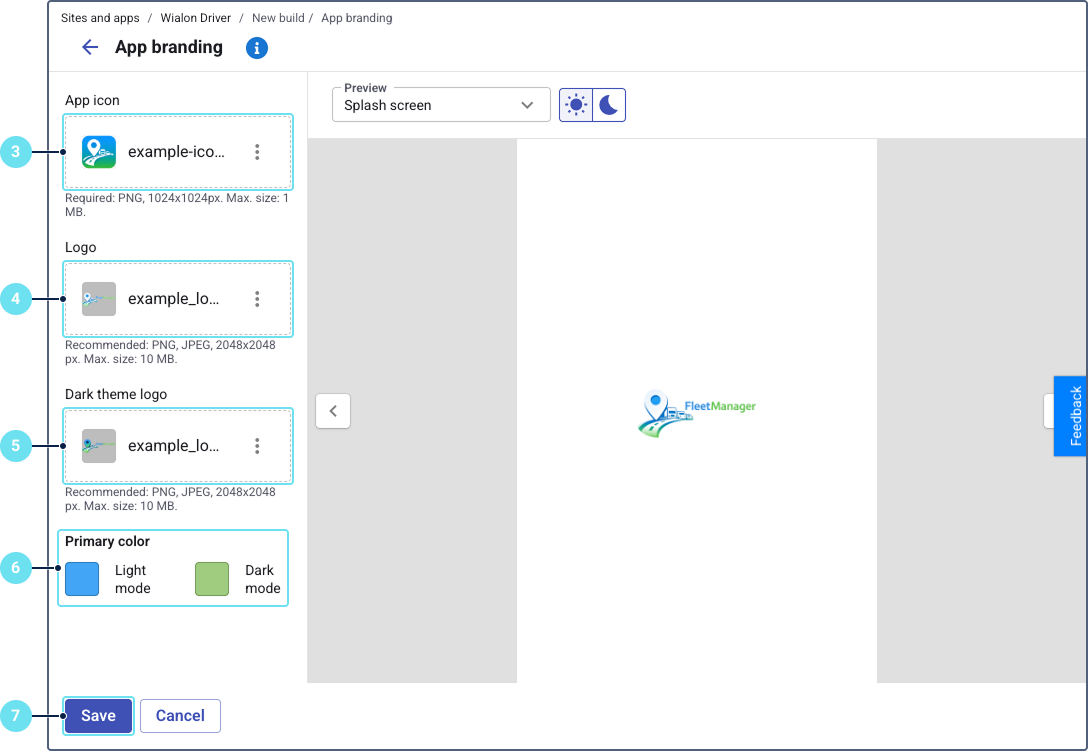Screen dimensions: 1088x751
Task: Click the Dark theme logo thumbnail
Action: pyautogui.click(x=99, y=446)
